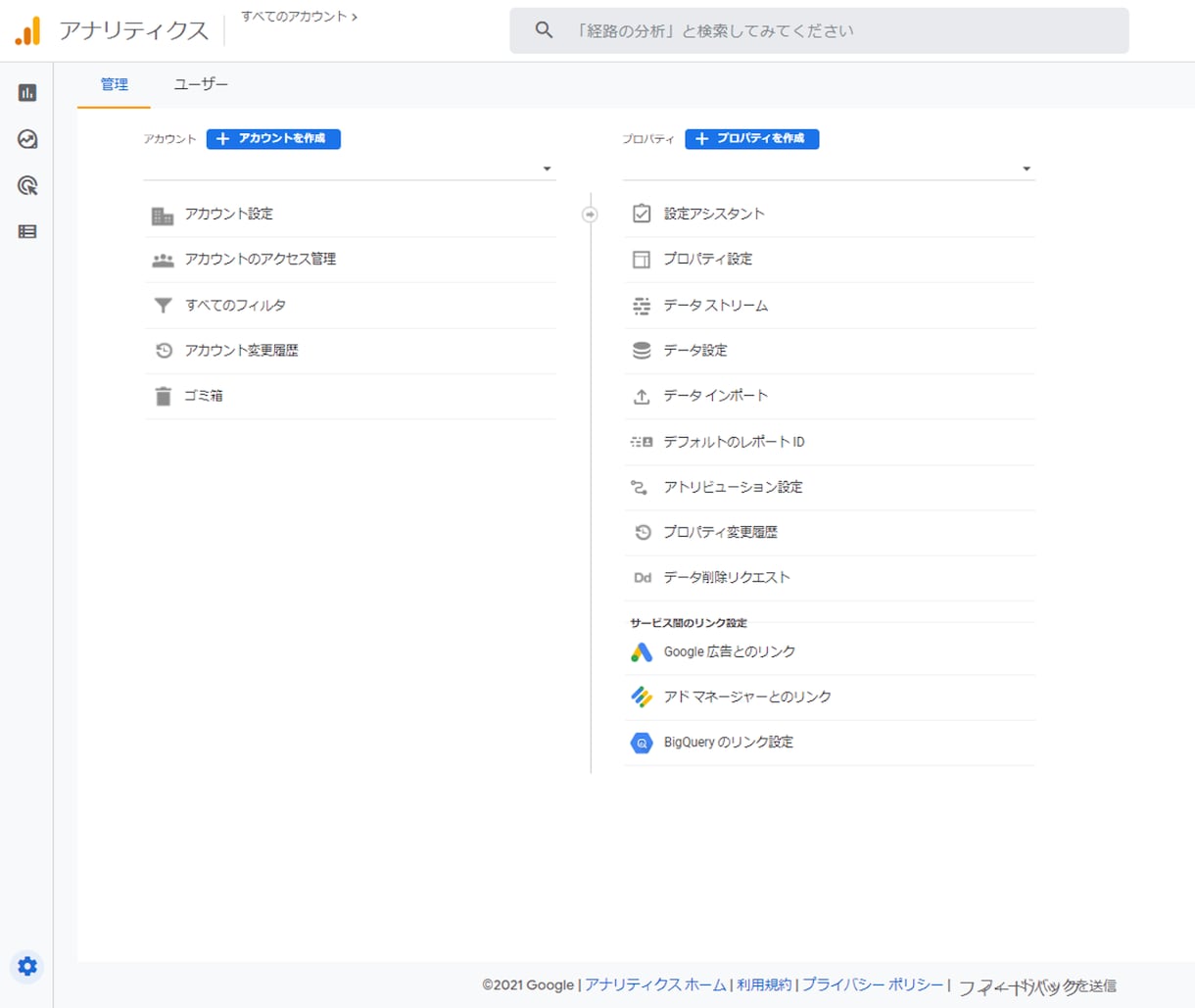Click the Dd icon for データ削除リクエスト
The image size is (1195, 1008).
643,578
